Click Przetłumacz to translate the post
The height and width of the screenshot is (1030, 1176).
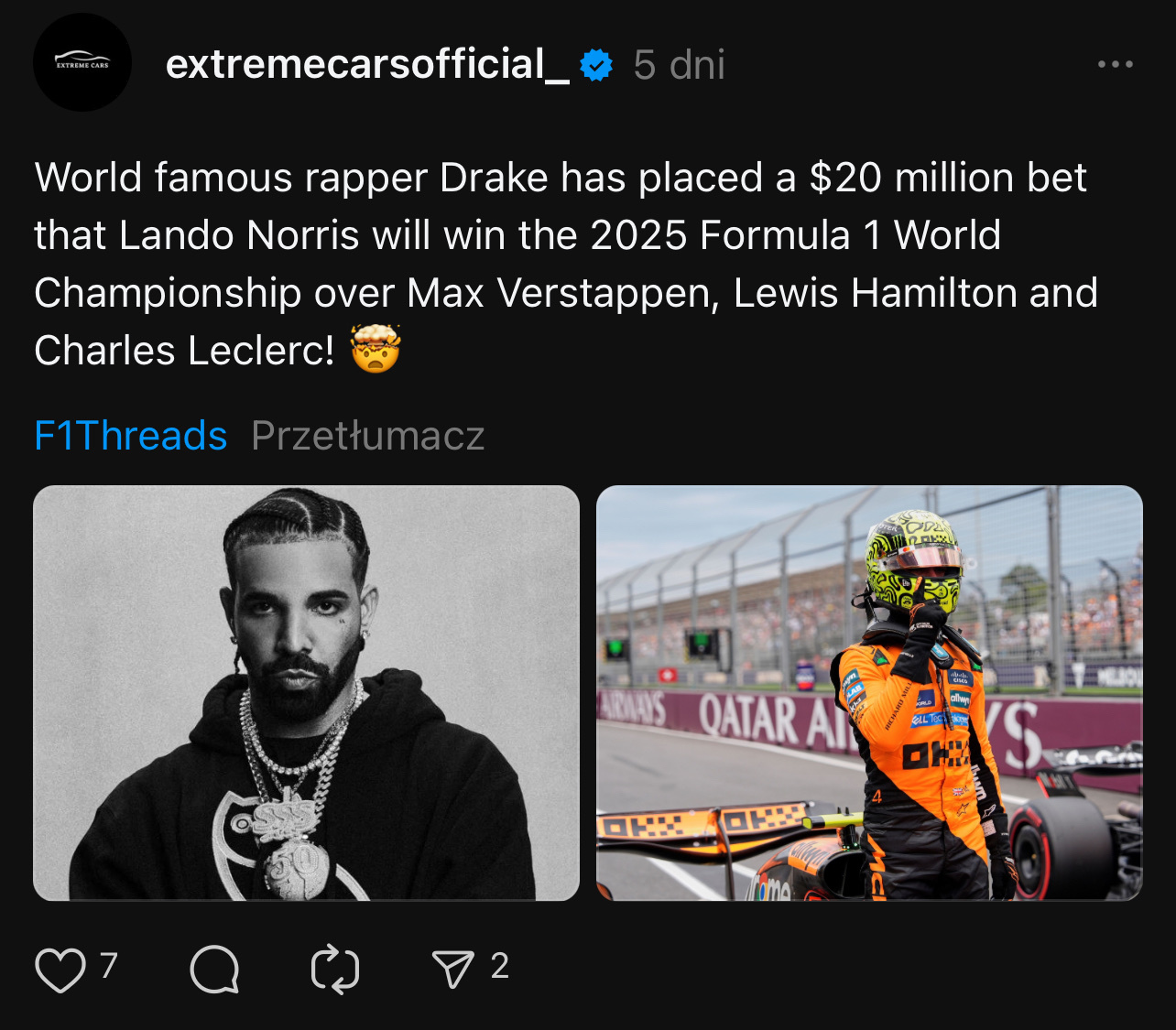click(x=367, y=436)
